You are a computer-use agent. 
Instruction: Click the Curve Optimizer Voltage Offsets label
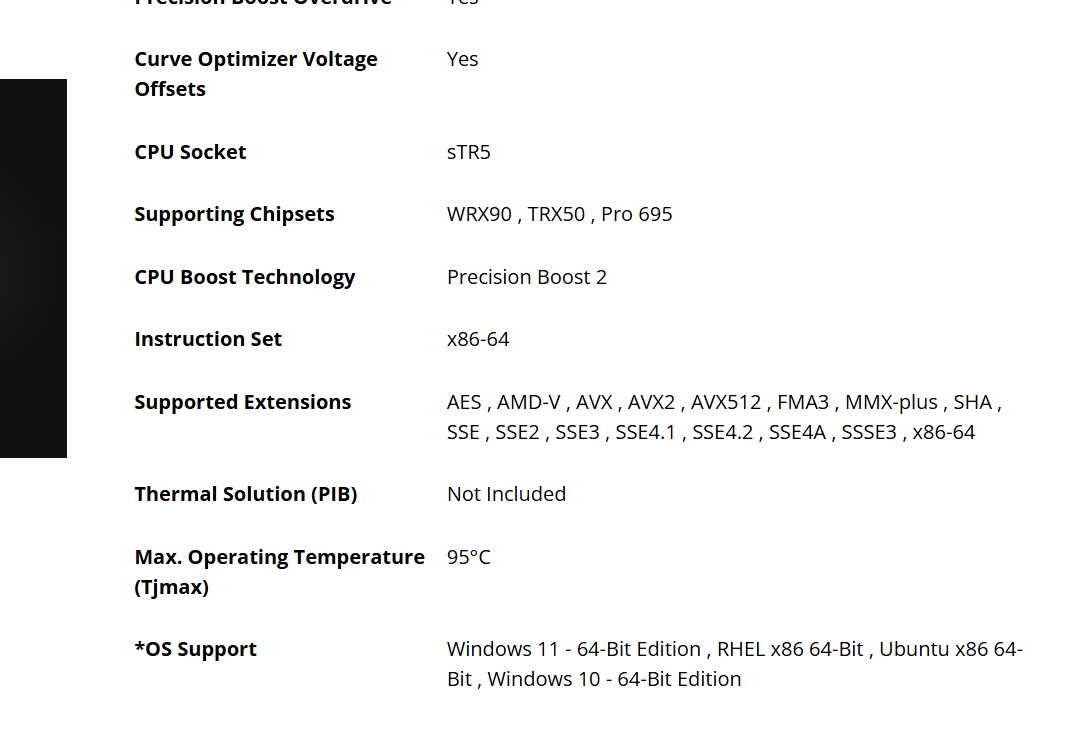pos(255,74)
